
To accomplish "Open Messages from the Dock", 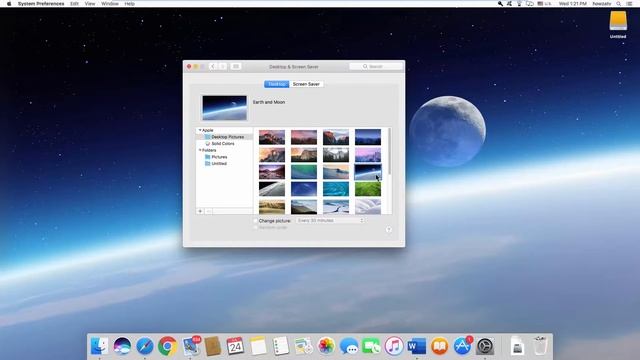I will pos(349,346).
